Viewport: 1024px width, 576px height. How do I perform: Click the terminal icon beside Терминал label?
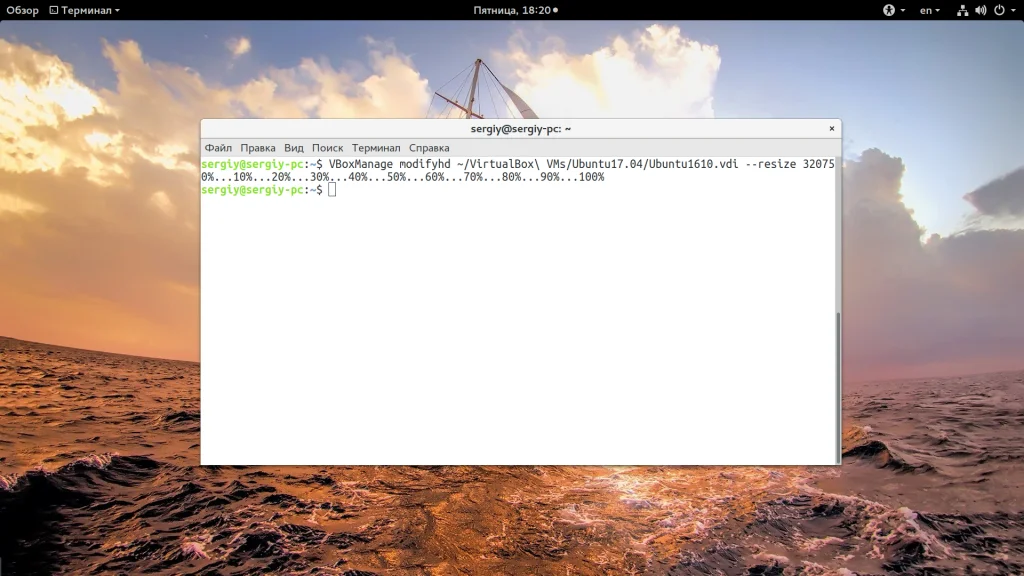pos(54,10)
